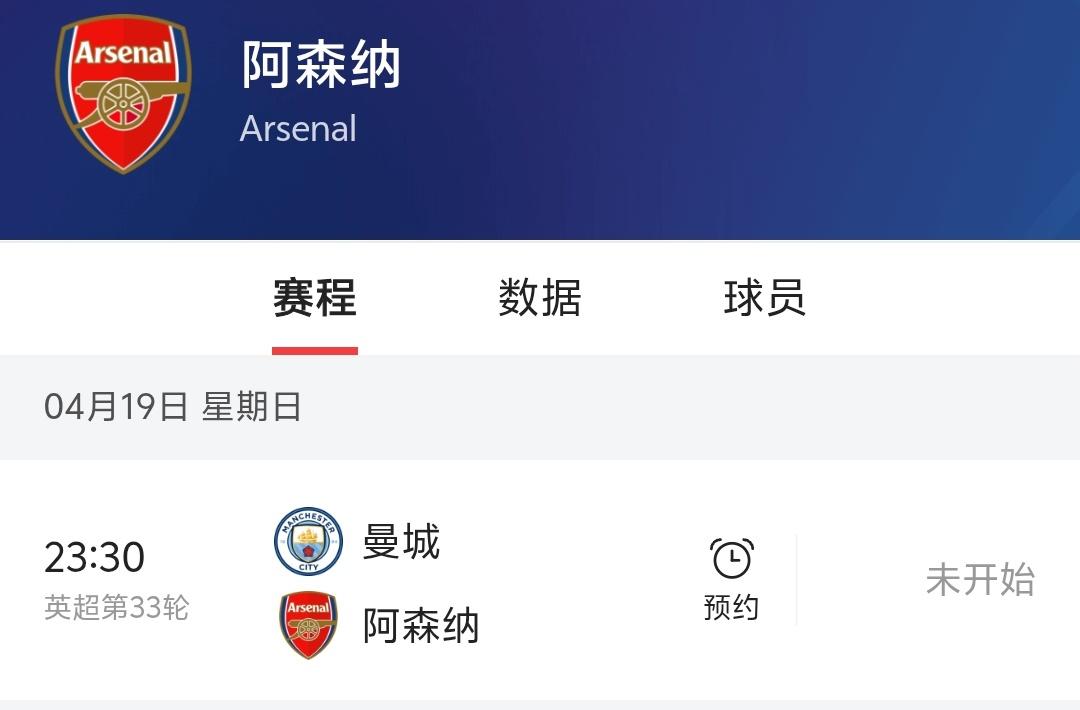Tap the alarm clock reminder icon
Screen dimensions: 1080x710
pos(731,558)
